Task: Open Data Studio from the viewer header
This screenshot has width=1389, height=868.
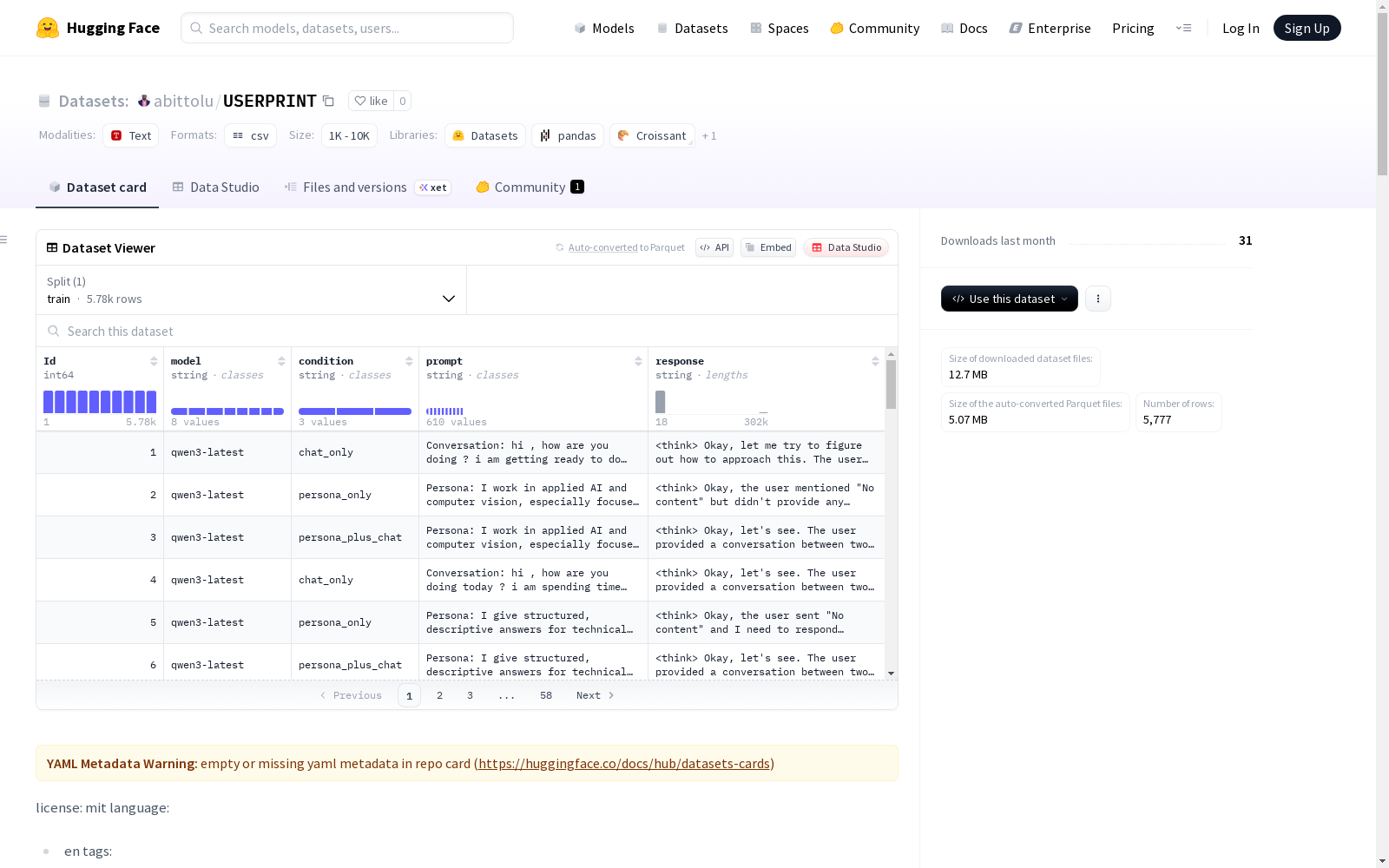Action: point(846,247)
